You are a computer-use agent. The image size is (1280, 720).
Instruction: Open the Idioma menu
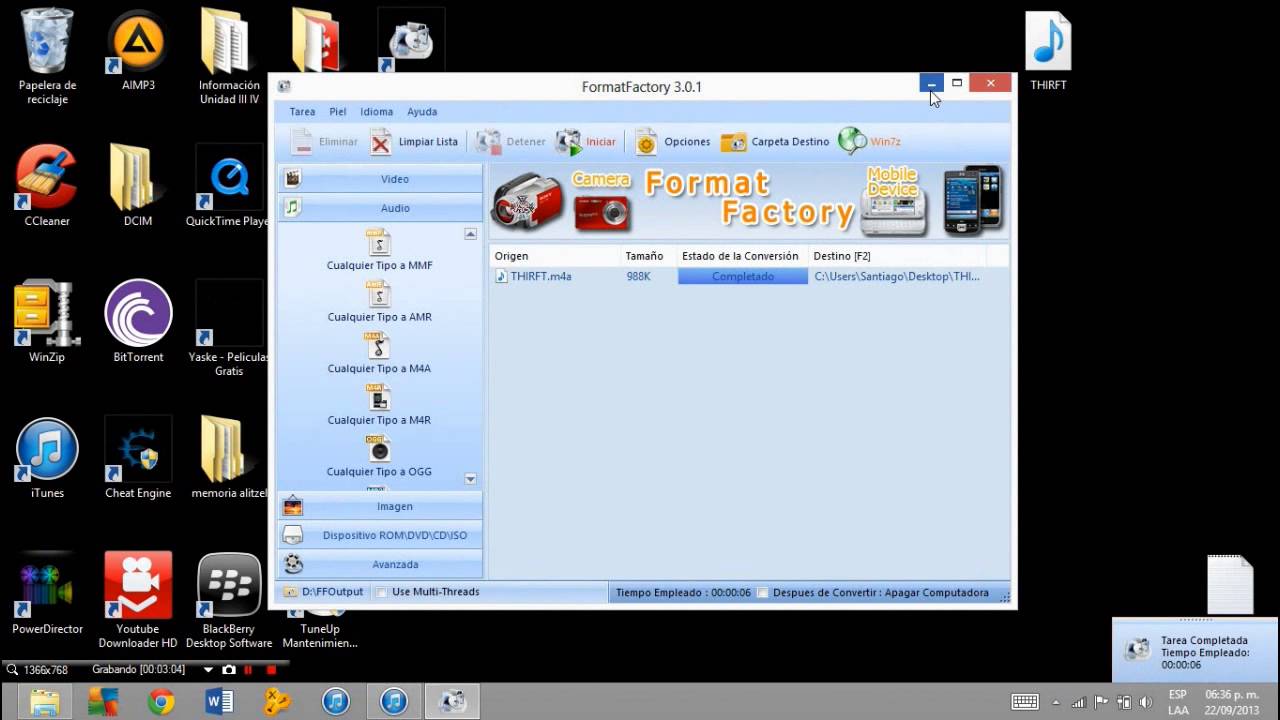click(x=377, y=112)
